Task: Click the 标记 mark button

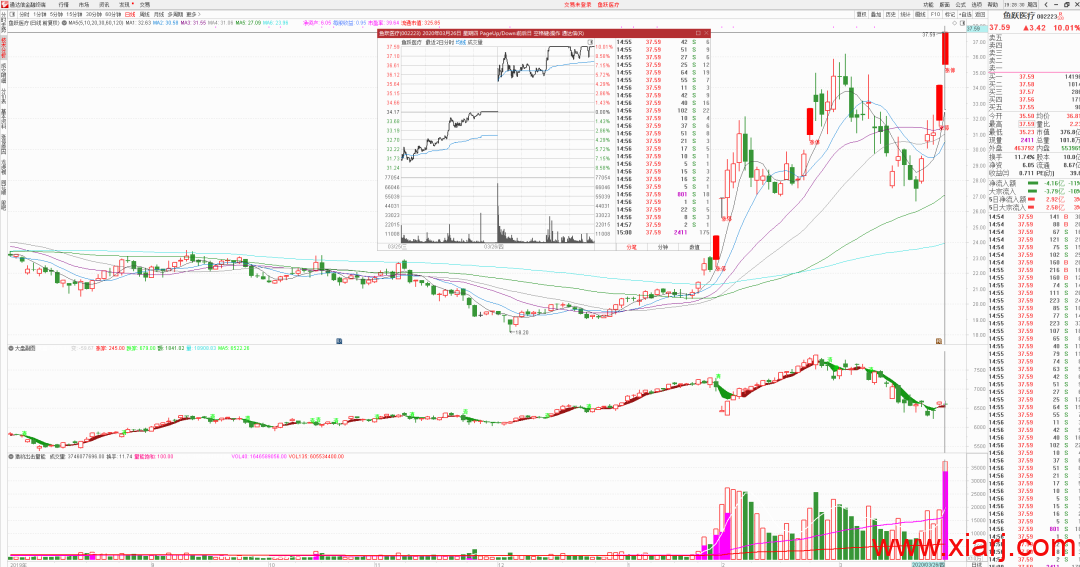Action: tap(950, 14)
